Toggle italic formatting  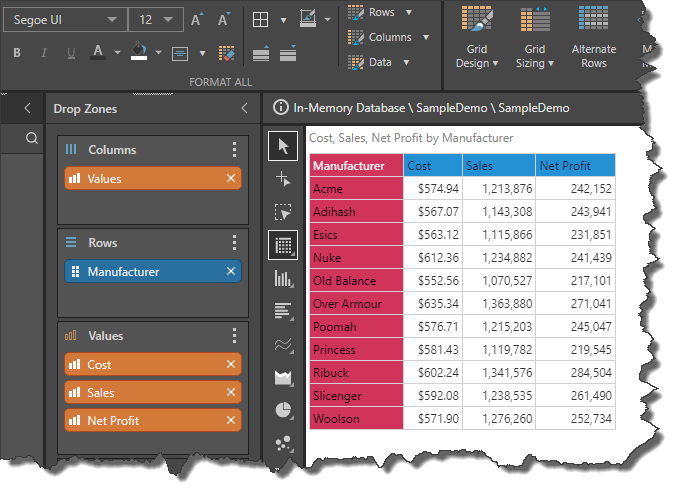44,53
